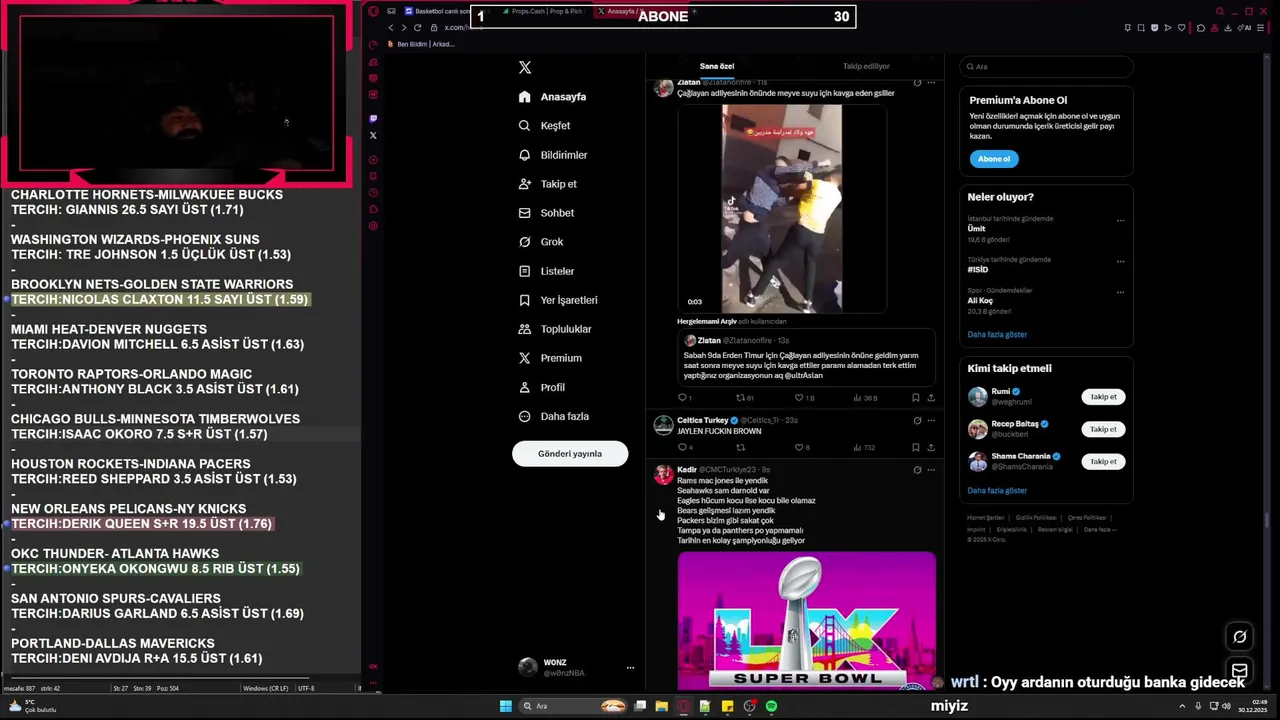Follow Shams Charania with Takip et button

[x=1103, y=462]
